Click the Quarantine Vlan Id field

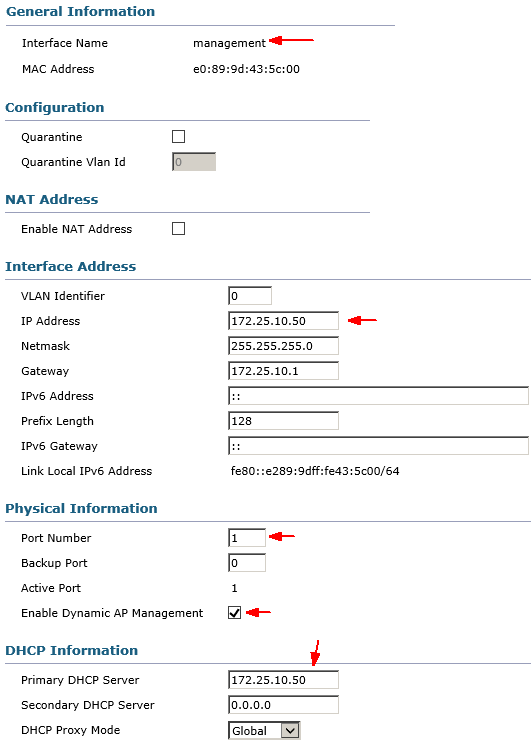pyautogui.click(x=194, y=162)
